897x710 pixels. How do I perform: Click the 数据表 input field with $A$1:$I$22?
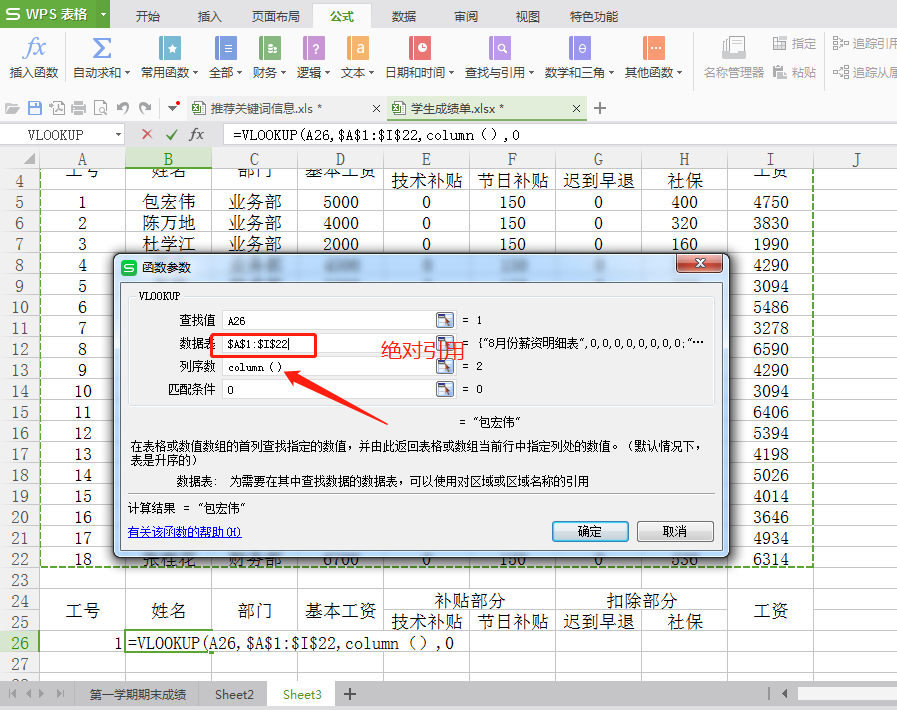329,344
